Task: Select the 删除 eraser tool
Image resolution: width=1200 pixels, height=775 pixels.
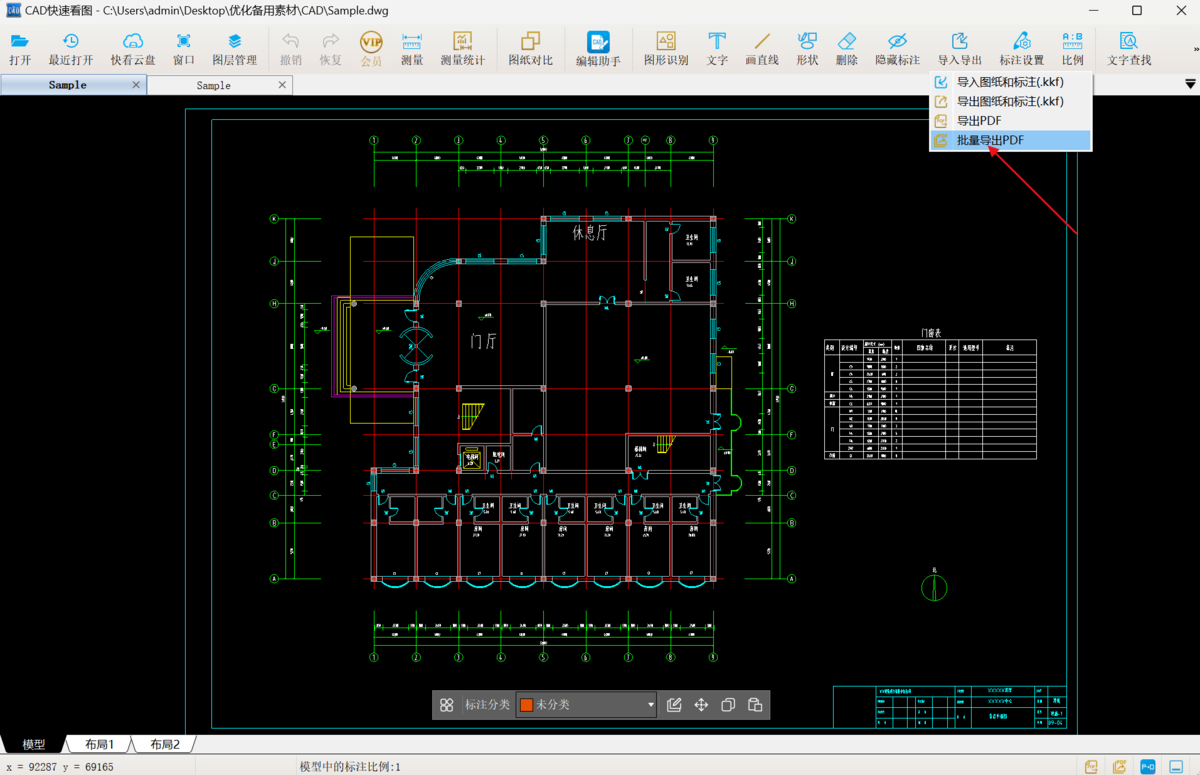Action: tap(846, 48)
